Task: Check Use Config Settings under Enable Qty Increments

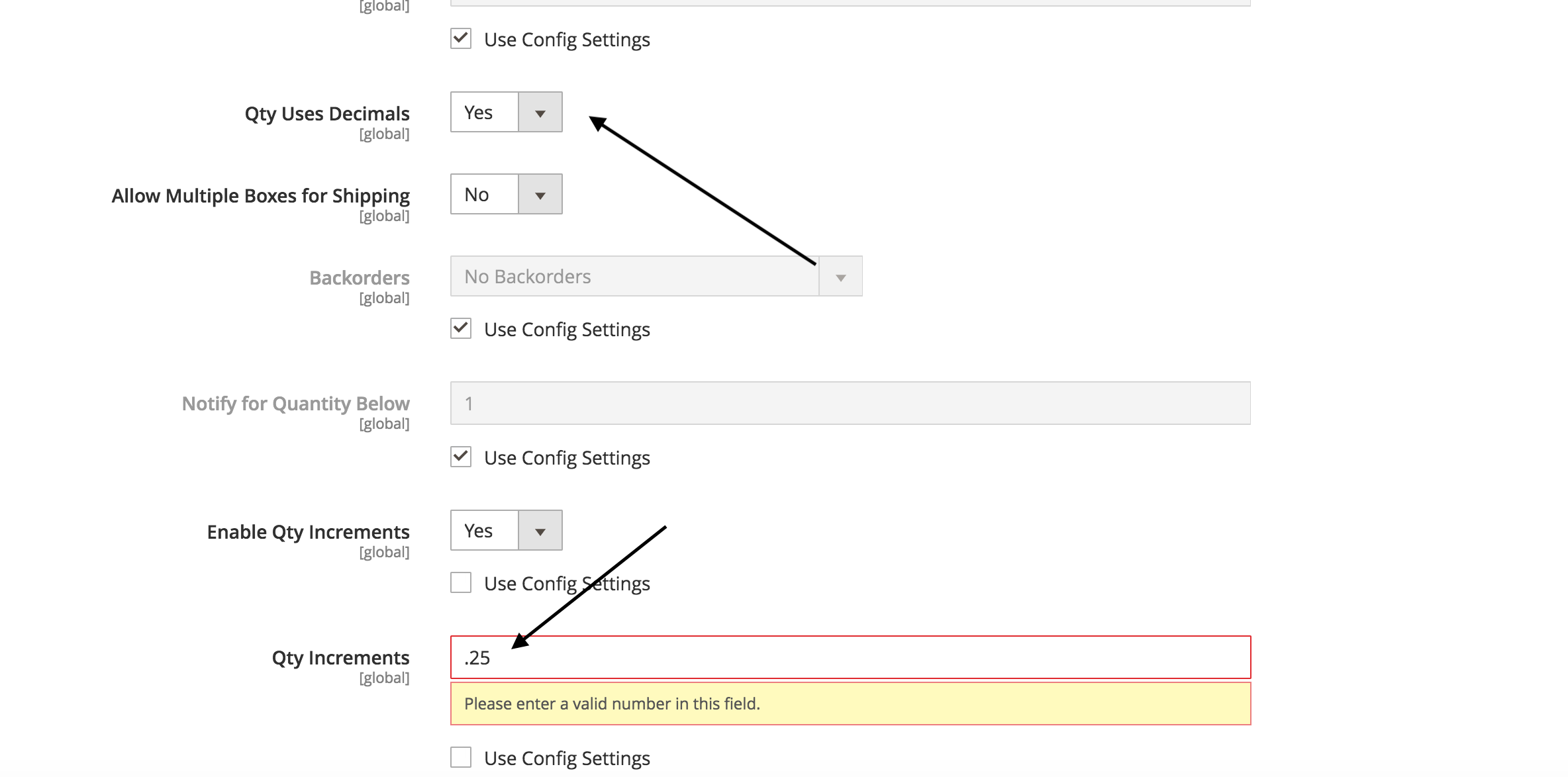Action: 461,582
